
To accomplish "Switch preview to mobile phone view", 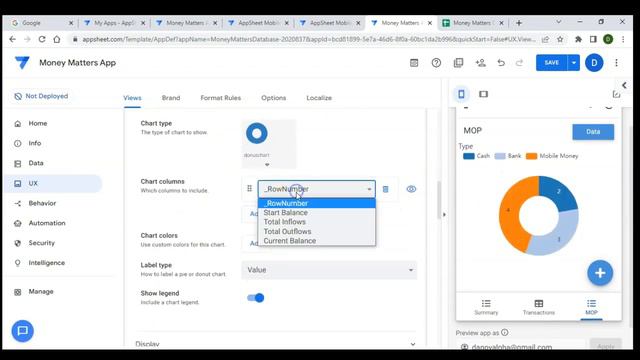I will (461, 94).
